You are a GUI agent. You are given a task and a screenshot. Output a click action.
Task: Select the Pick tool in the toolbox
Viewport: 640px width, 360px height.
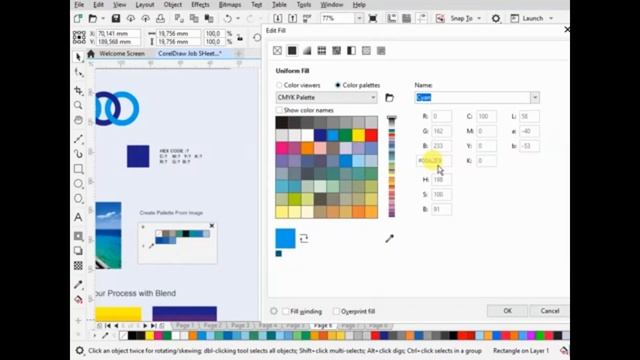click(78, 57)
